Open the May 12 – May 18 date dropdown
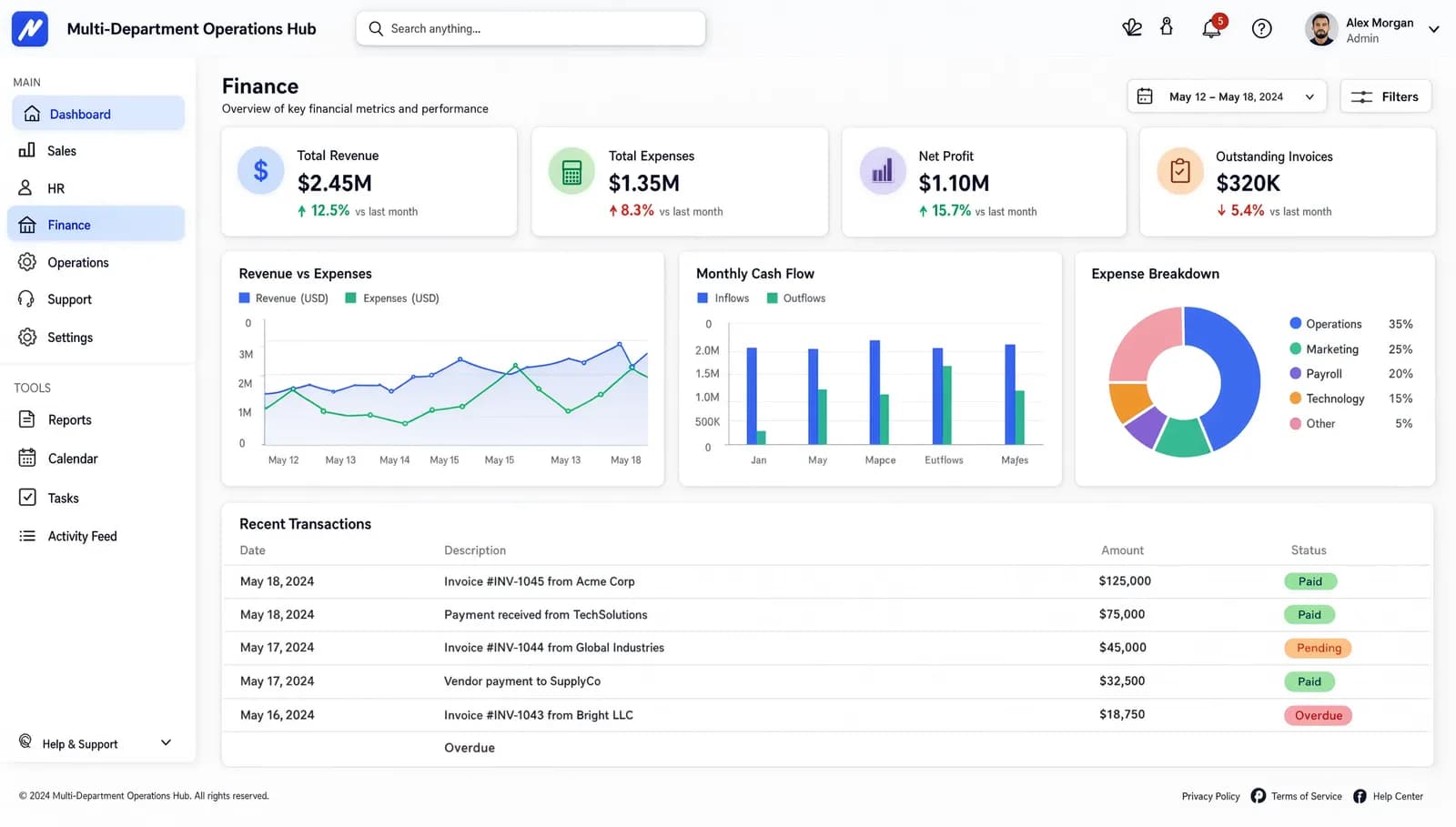The width and height of the screenshot is (1456, 827). pyautogui.click(x=1227, y=96)
